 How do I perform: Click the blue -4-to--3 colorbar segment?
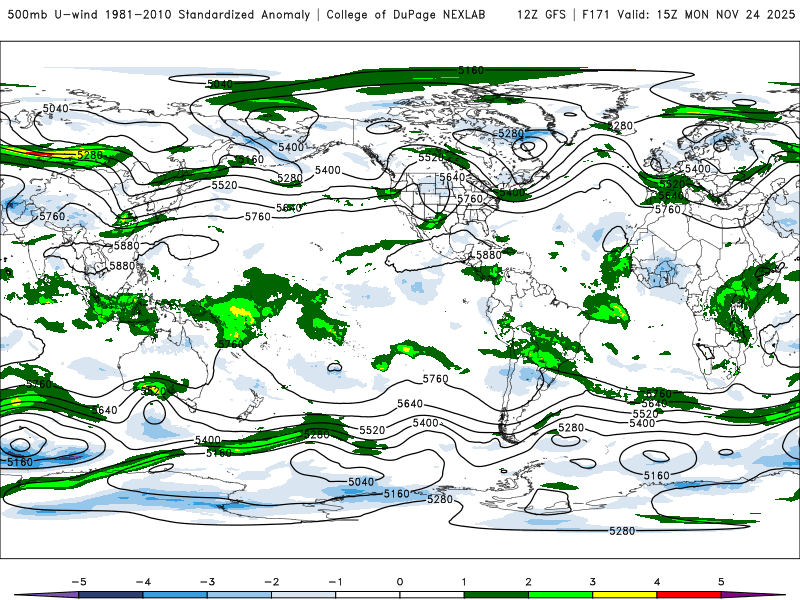[x=175, y=595]
